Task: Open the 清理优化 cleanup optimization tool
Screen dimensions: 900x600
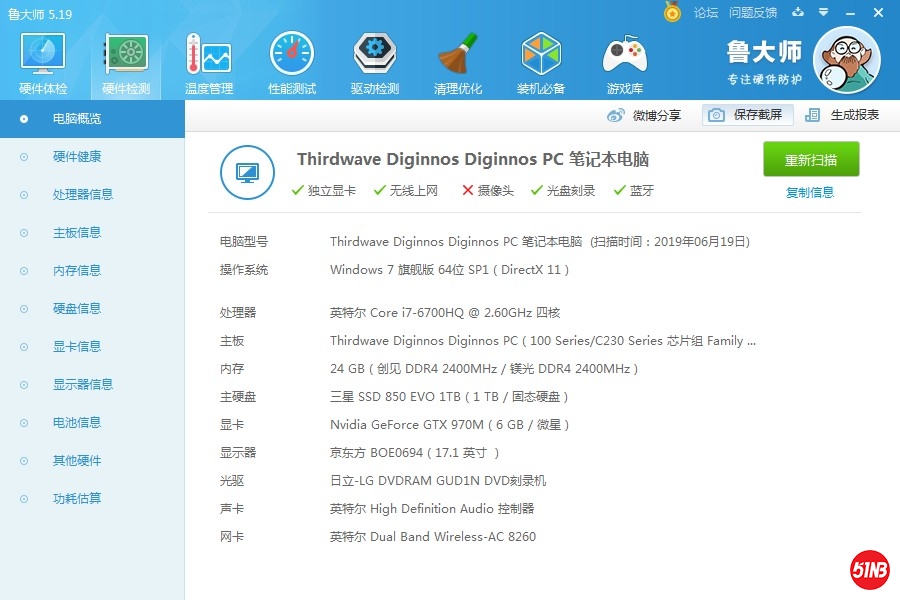Action: click(457, 60)
